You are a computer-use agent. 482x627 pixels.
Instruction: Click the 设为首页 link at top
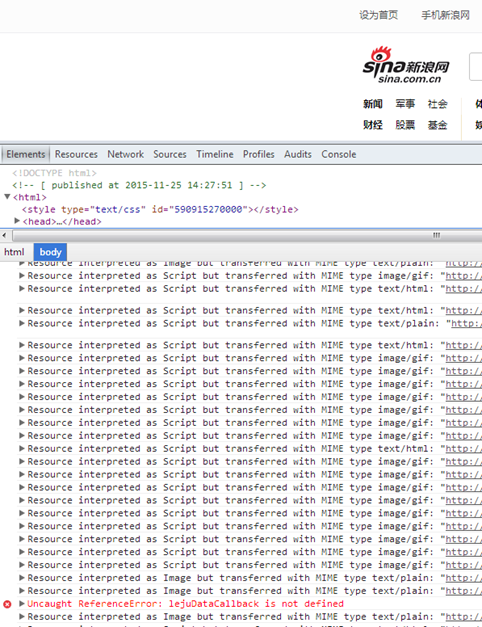pyautogui.click(x=378, y=15)
